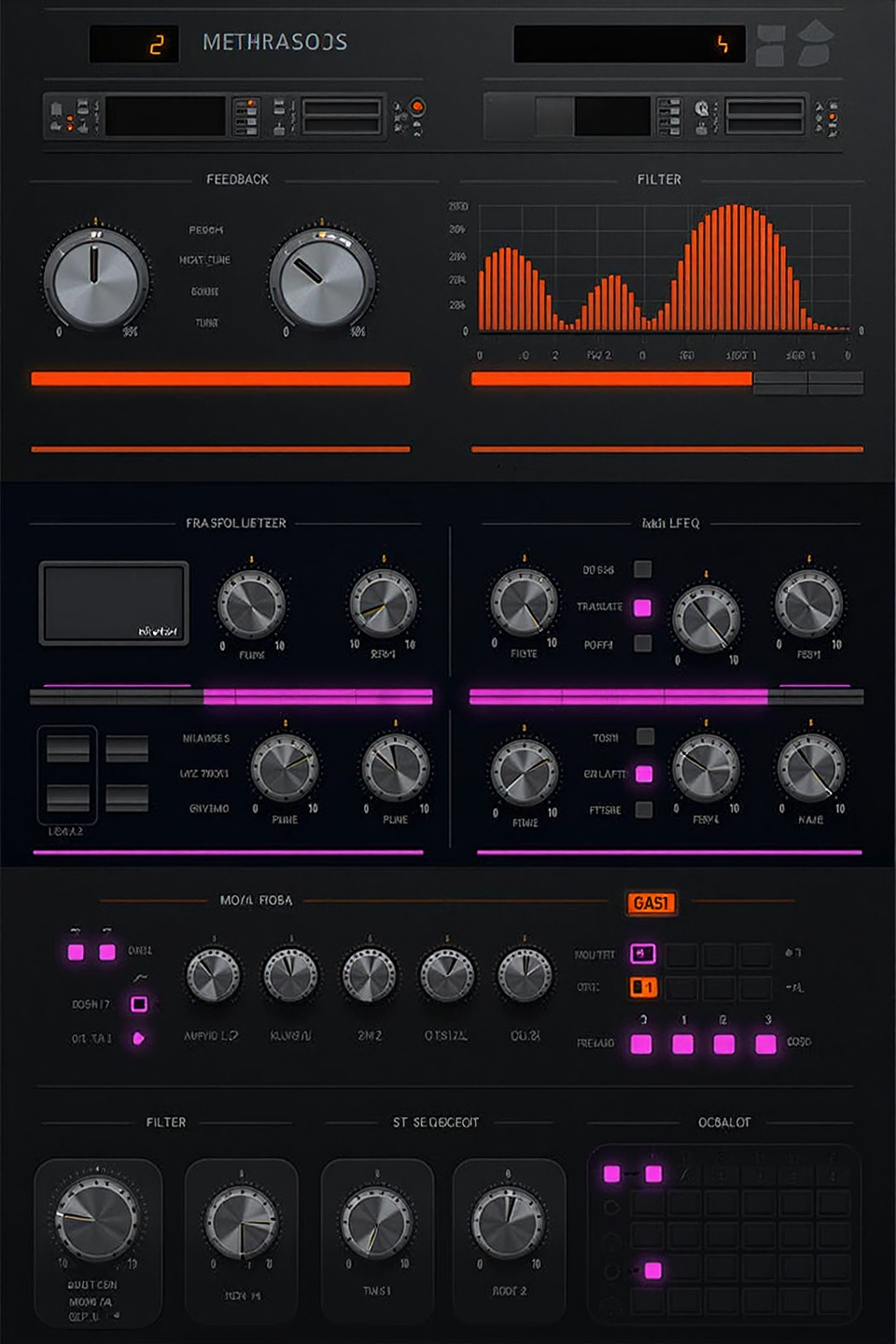The image size is (896, 1344).
Task: Click the fully lit orange bar under FEEDBACK
Action: [x=220, y=378]
